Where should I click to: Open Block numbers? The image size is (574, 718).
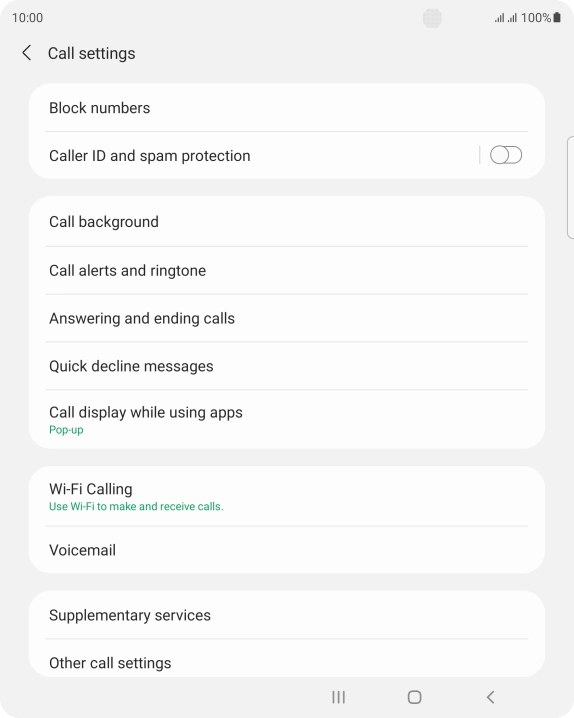coord(287,108)
